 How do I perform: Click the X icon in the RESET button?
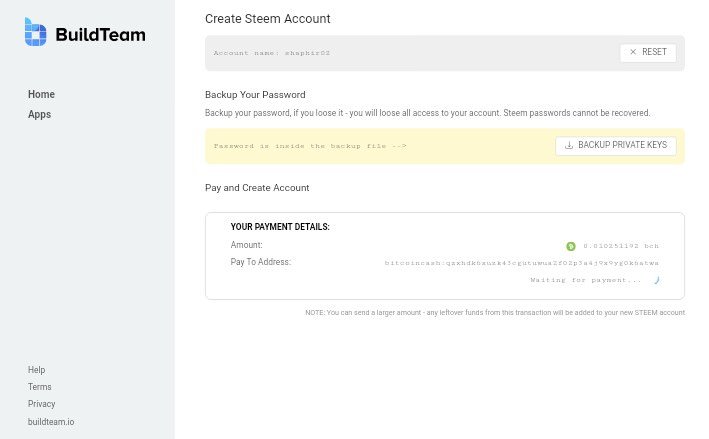pyautogui.click(x=633, y=52)
